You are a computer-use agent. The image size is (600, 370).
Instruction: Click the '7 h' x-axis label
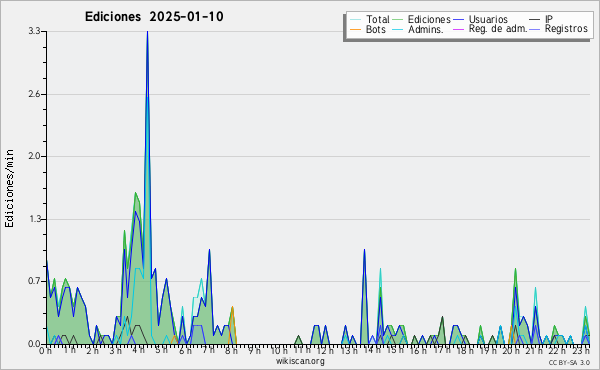click(x=209, y=350)
